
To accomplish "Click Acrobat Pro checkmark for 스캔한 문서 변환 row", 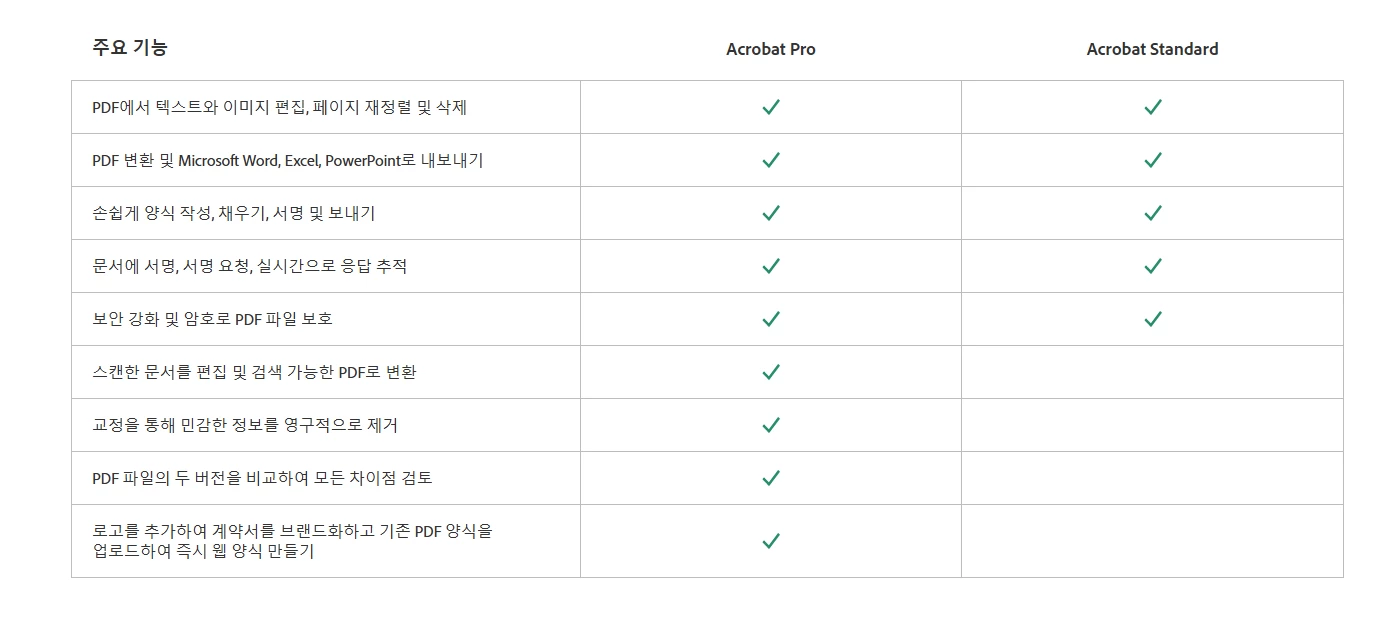I will tap(770, 372).
